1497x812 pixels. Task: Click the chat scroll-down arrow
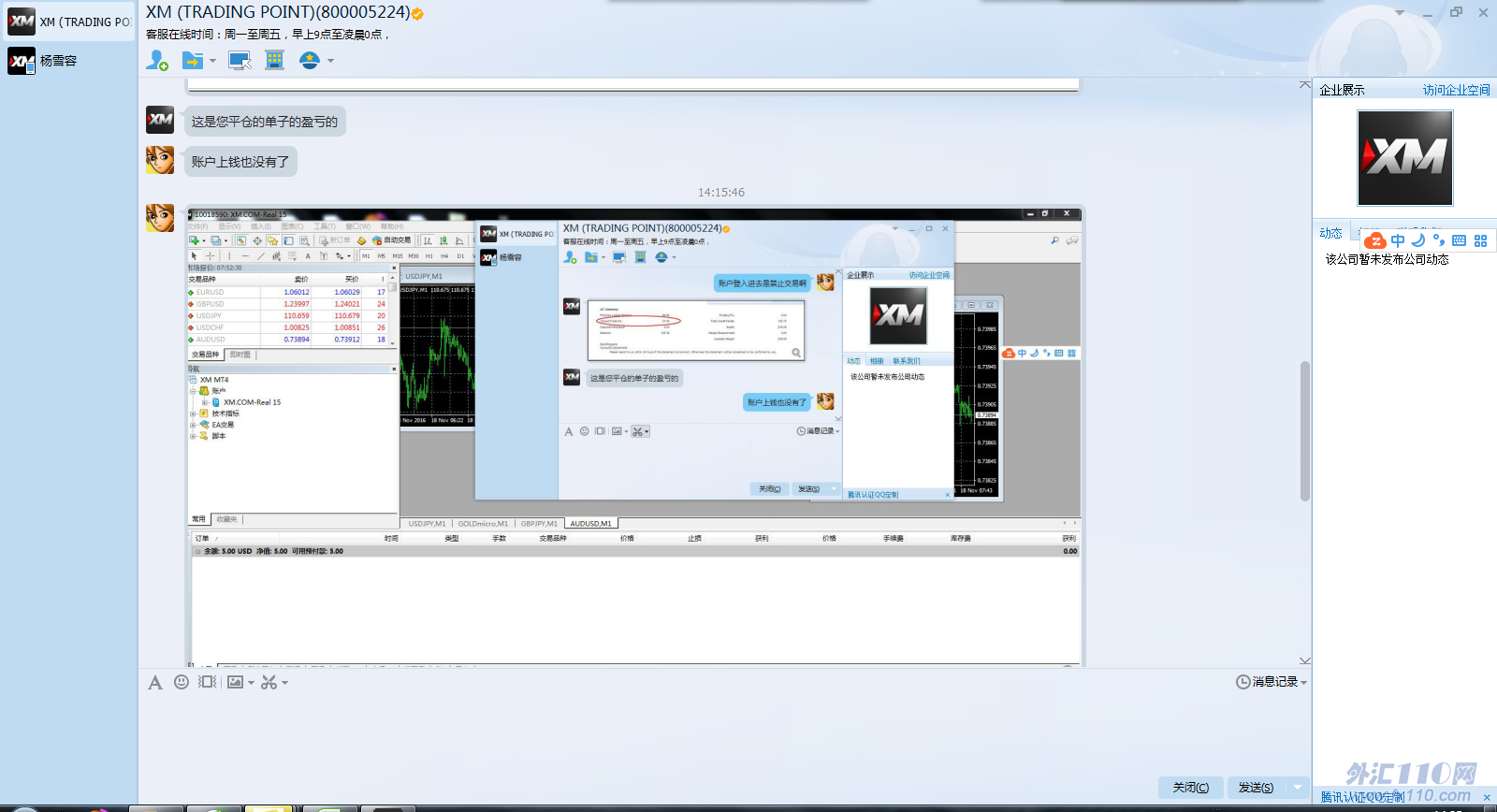[1305, 660]
